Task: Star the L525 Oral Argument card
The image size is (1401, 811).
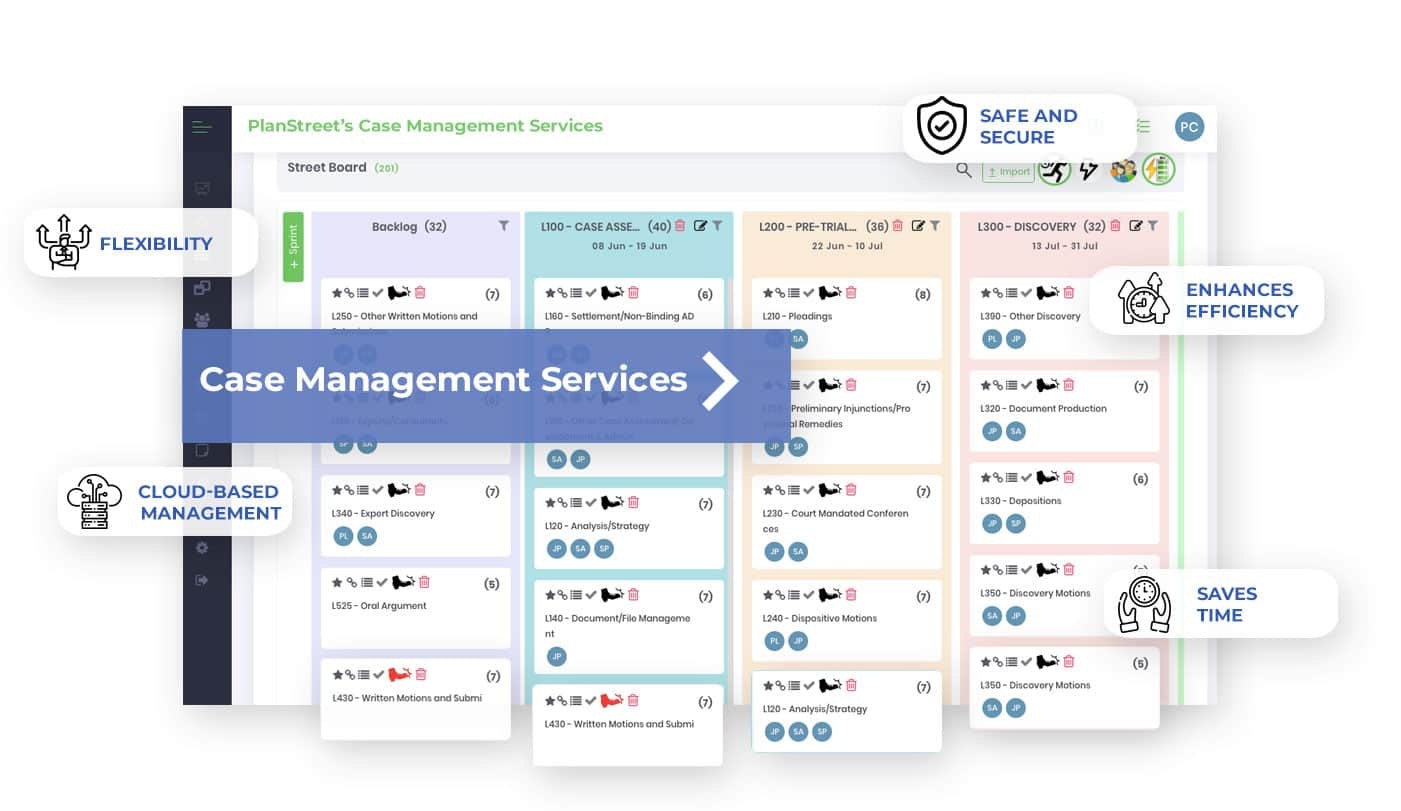Action: (337, 582)
